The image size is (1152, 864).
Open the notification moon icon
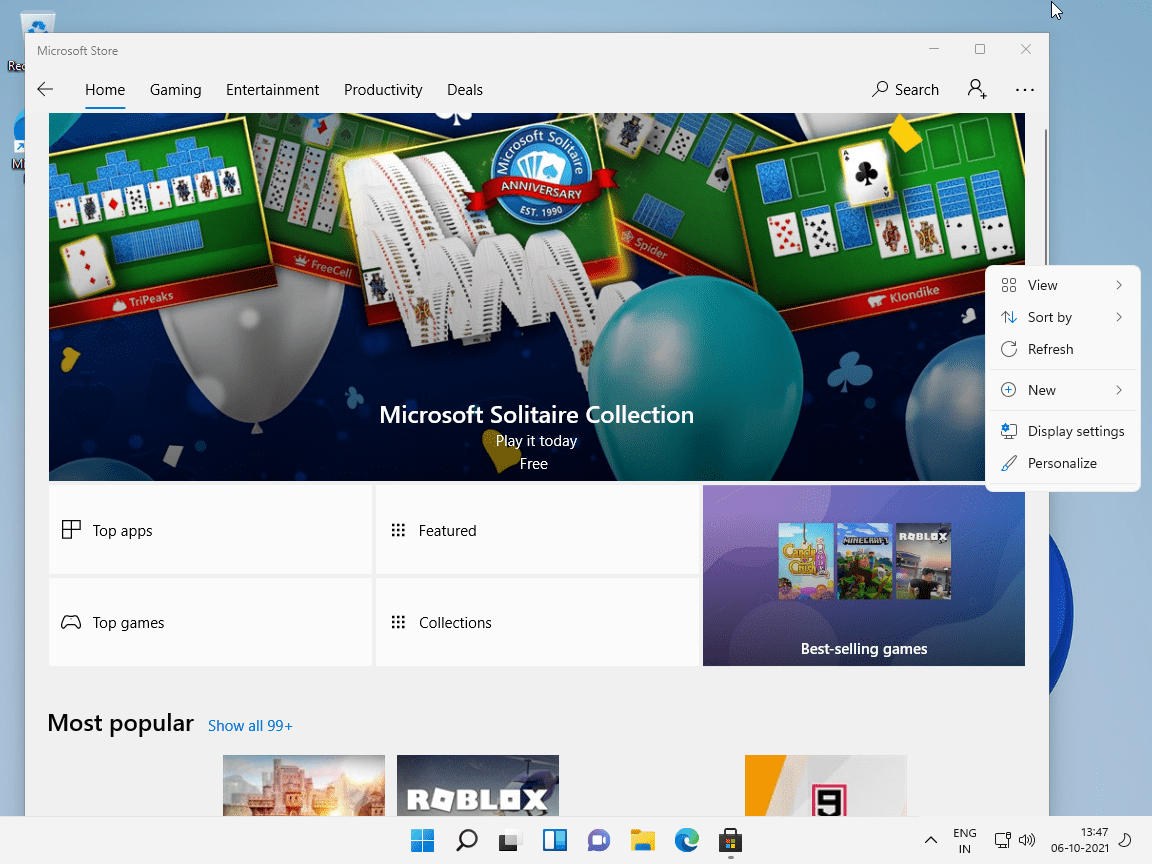pyautogui.click(x=1124, y=840)
